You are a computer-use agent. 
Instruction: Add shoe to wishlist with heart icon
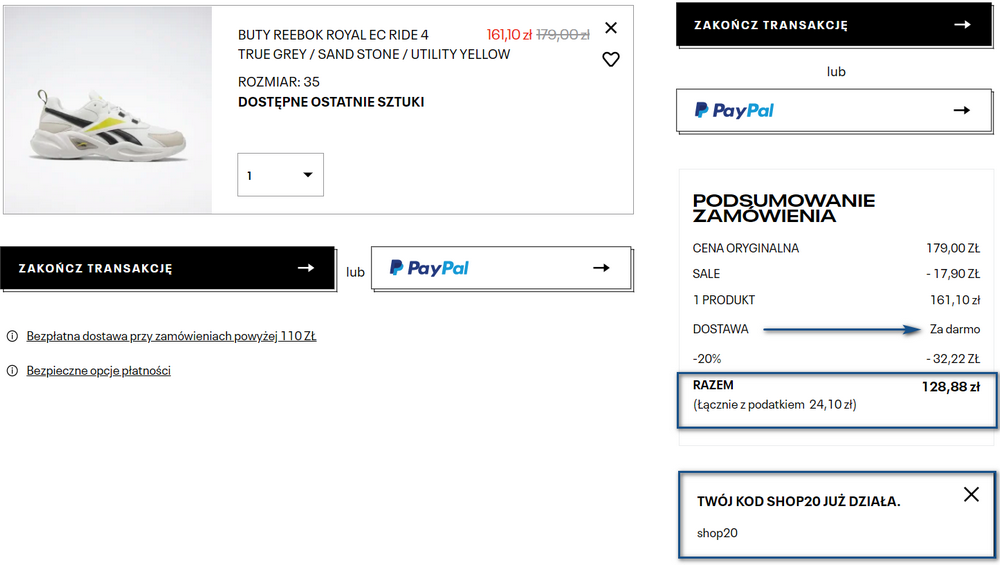[x=611, y=59]
